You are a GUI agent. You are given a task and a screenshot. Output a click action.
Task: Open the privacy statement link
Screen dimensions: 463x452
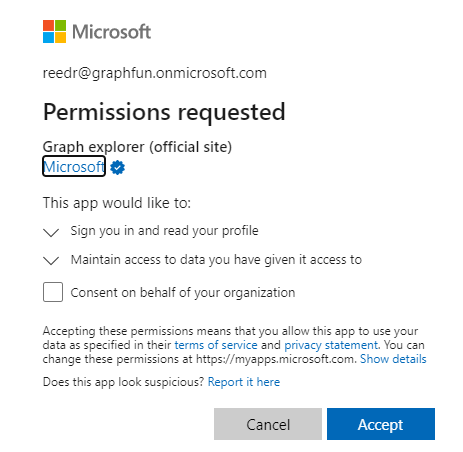pyautogui.click(x=331, y=345)
